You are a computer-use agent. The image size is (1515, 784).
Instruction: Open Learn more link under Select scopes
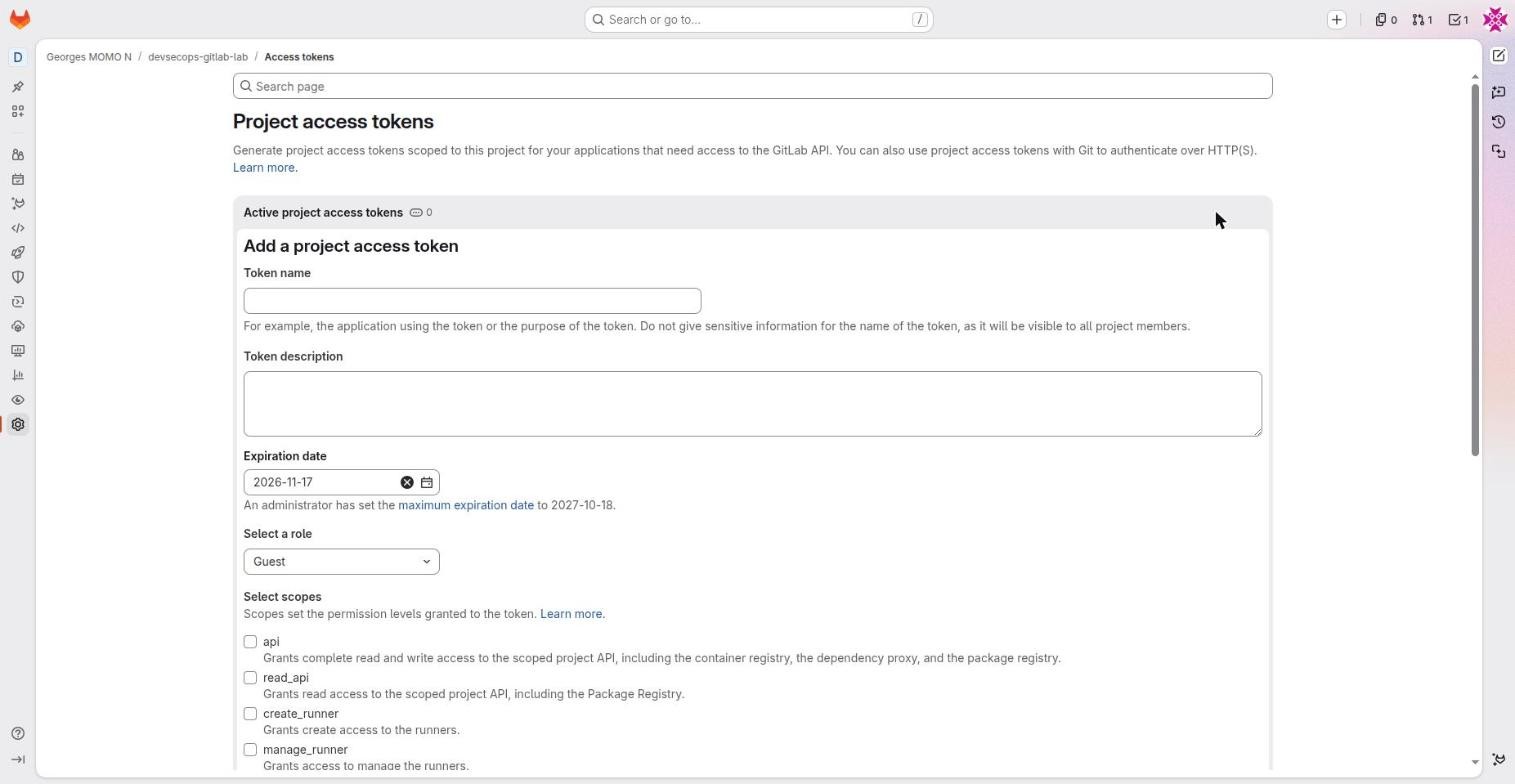(x=572, y=614)
